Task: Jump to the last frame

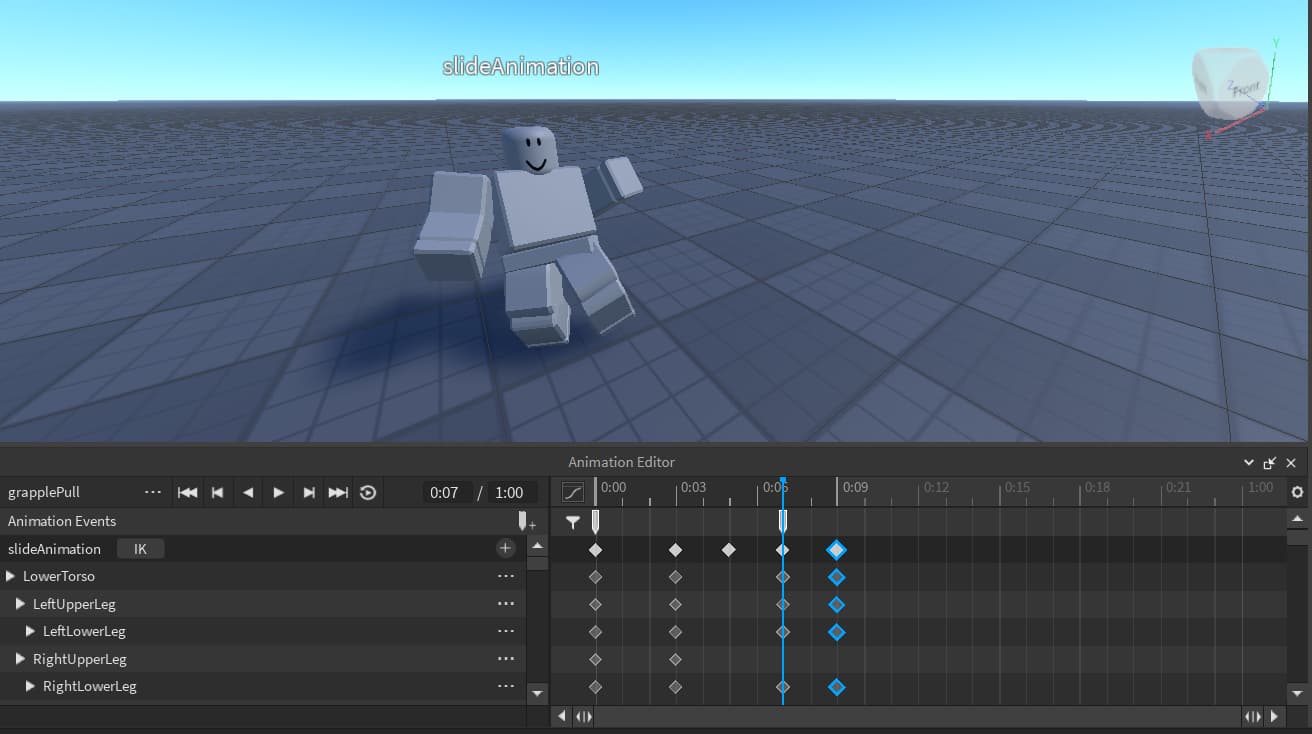Action: click(338, 492)
